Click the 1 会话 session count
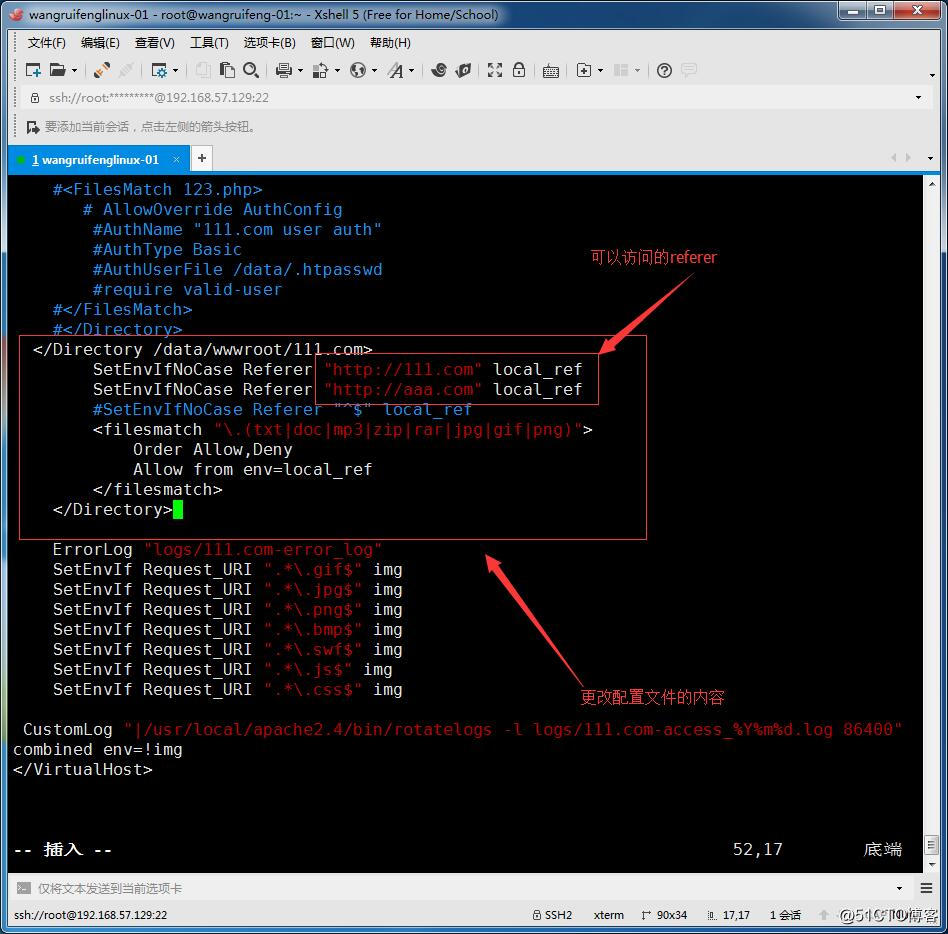 pos(785,915)
